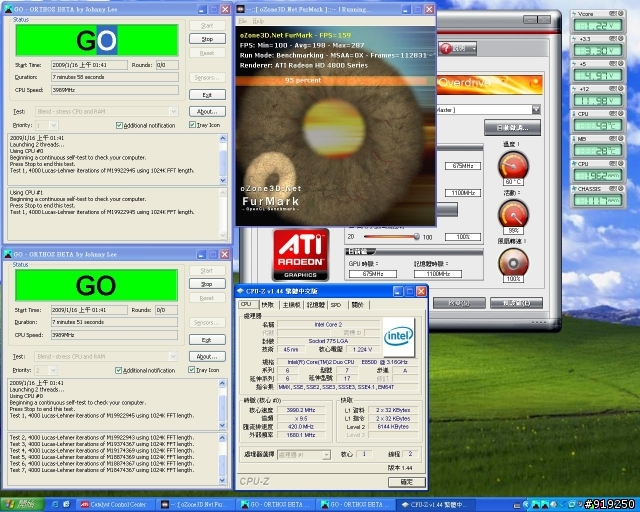Click Exit in the lower ORTHOS window

click(207, 340)
